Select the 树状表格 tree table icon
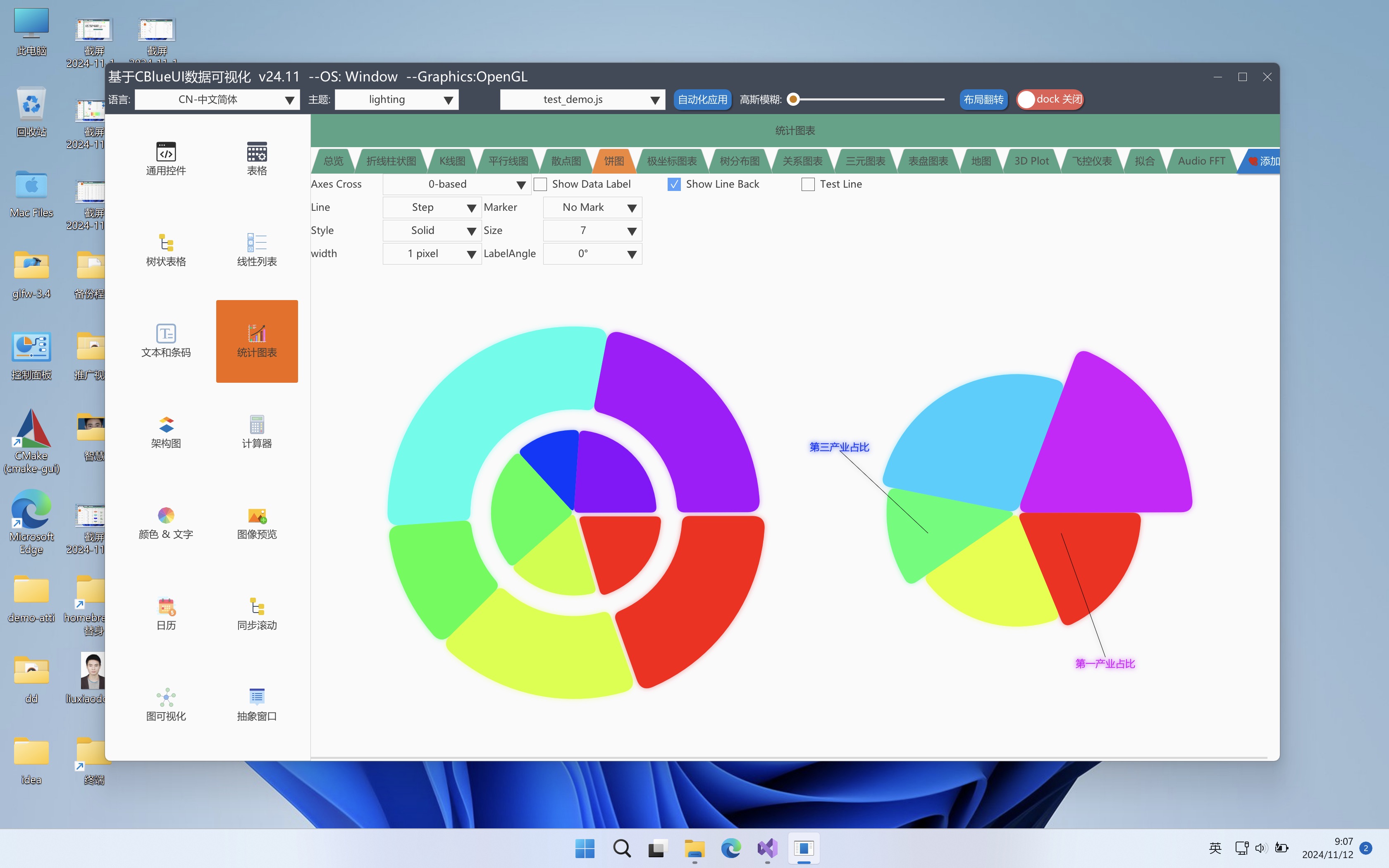Viewport: 1389px width, 868px height. [166, 242]
